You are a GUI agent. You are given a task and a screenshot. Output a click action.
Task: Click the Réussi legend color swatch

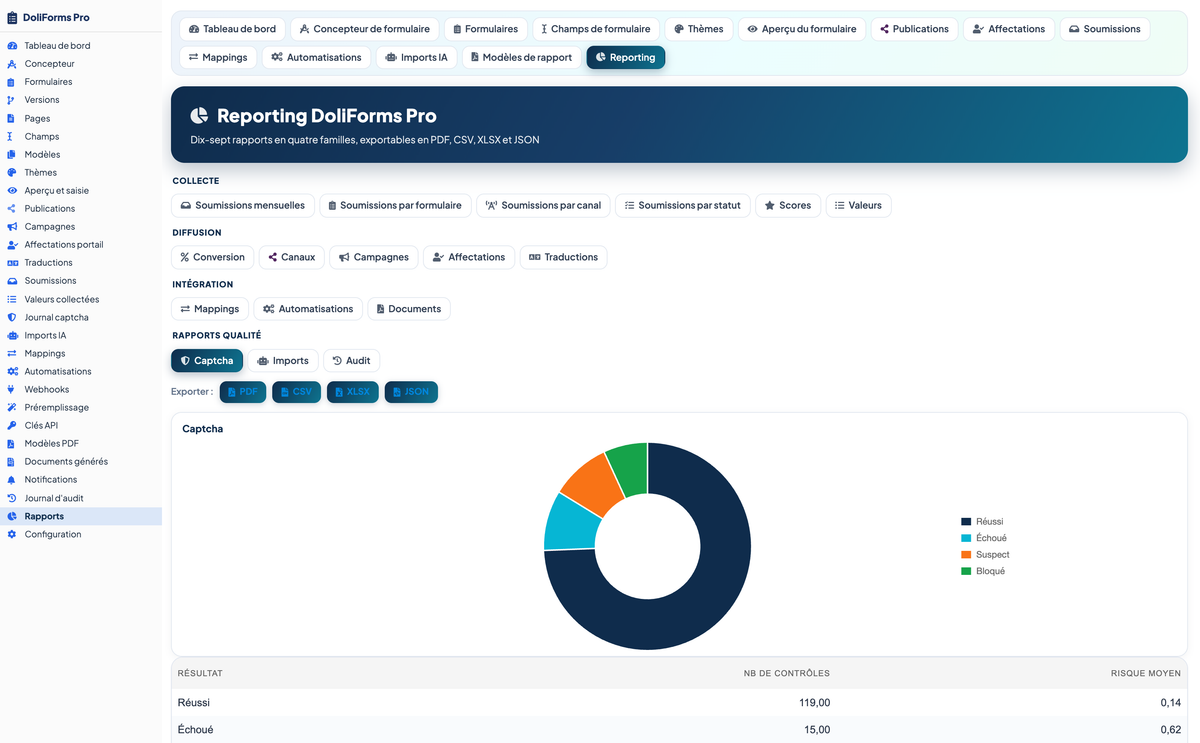966,522
